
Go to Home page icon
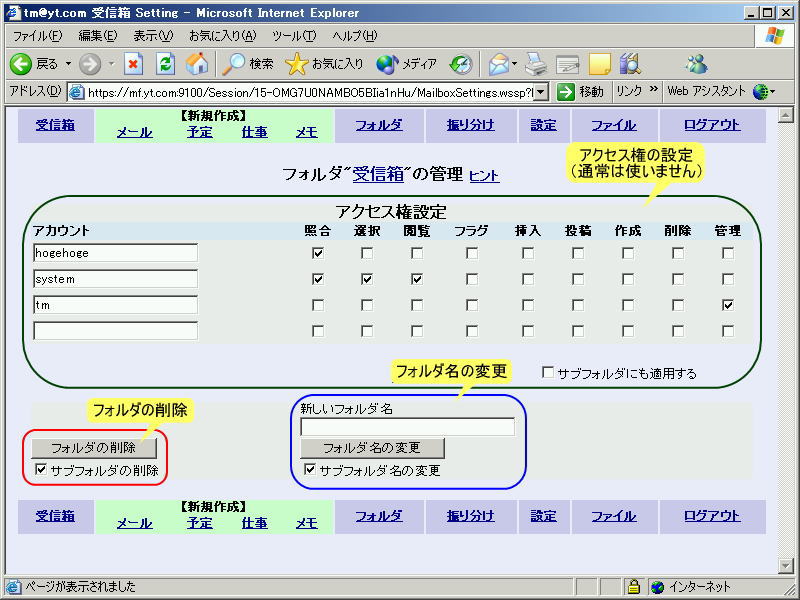click(x=197, y=64)
